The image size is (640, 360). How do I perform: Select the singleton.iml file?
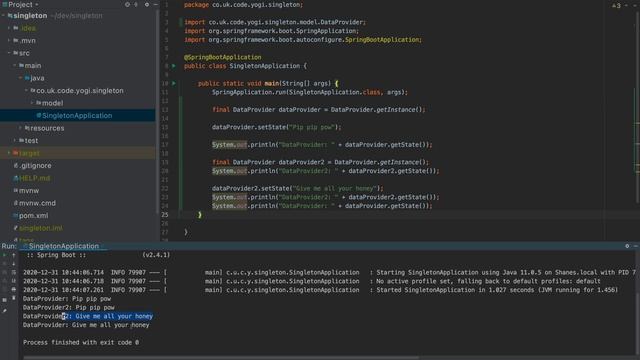point(38,228)
